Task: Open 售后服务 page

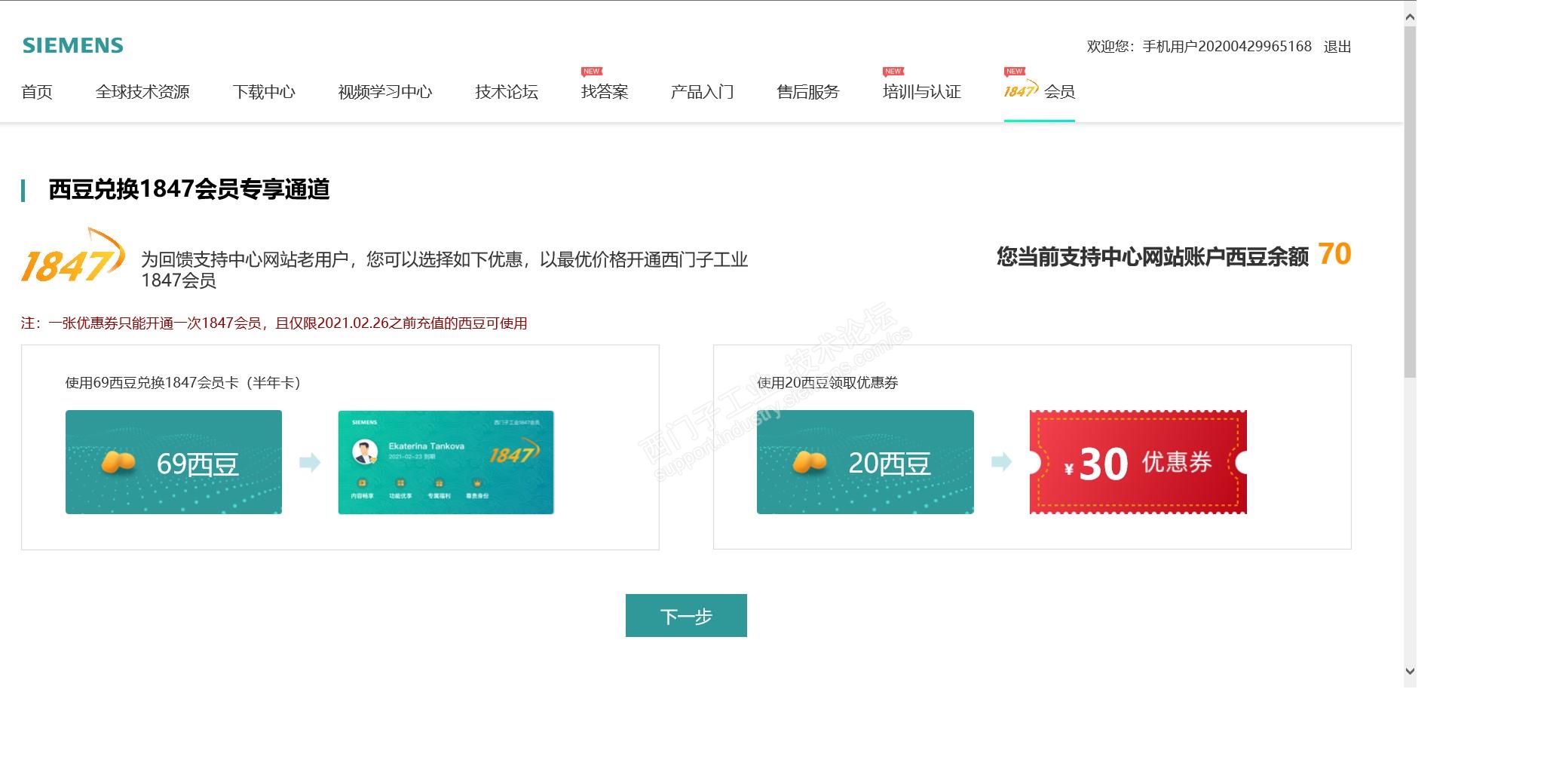Action: 808,92
